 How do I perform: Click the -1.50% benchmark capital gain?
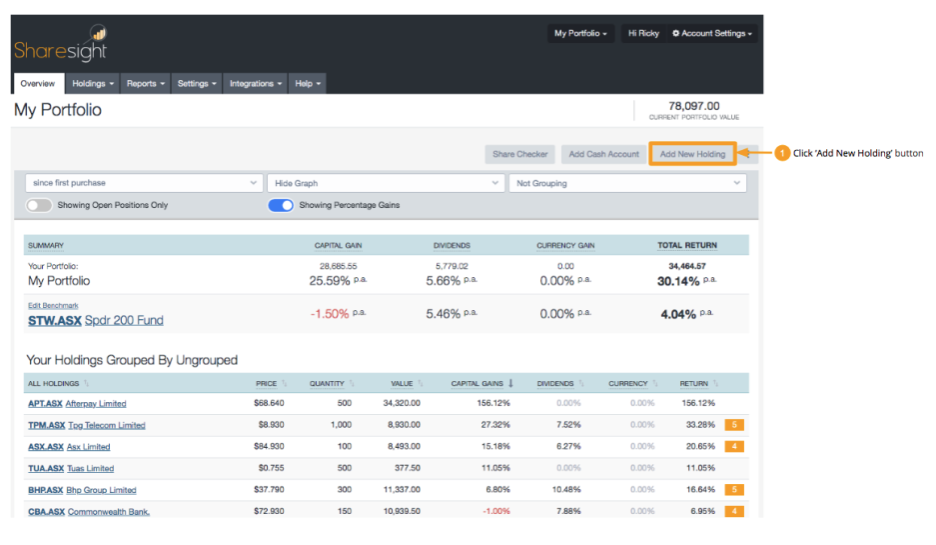coord(330,314)
